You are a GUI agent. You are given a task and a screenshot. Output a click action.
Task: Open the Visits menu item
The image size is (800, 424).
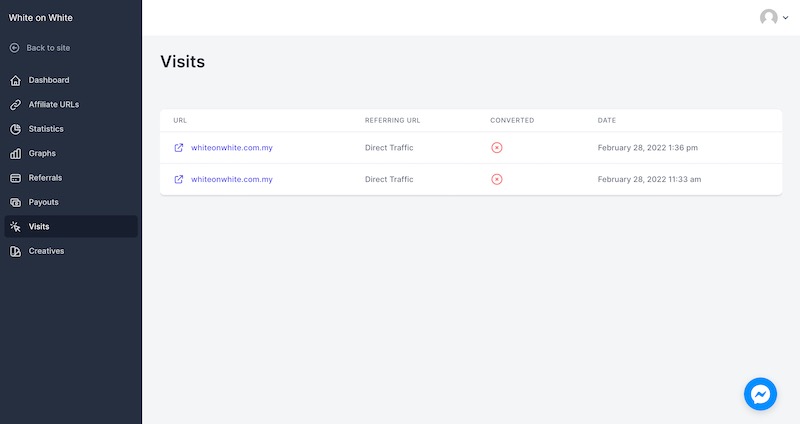pos(39,227)
